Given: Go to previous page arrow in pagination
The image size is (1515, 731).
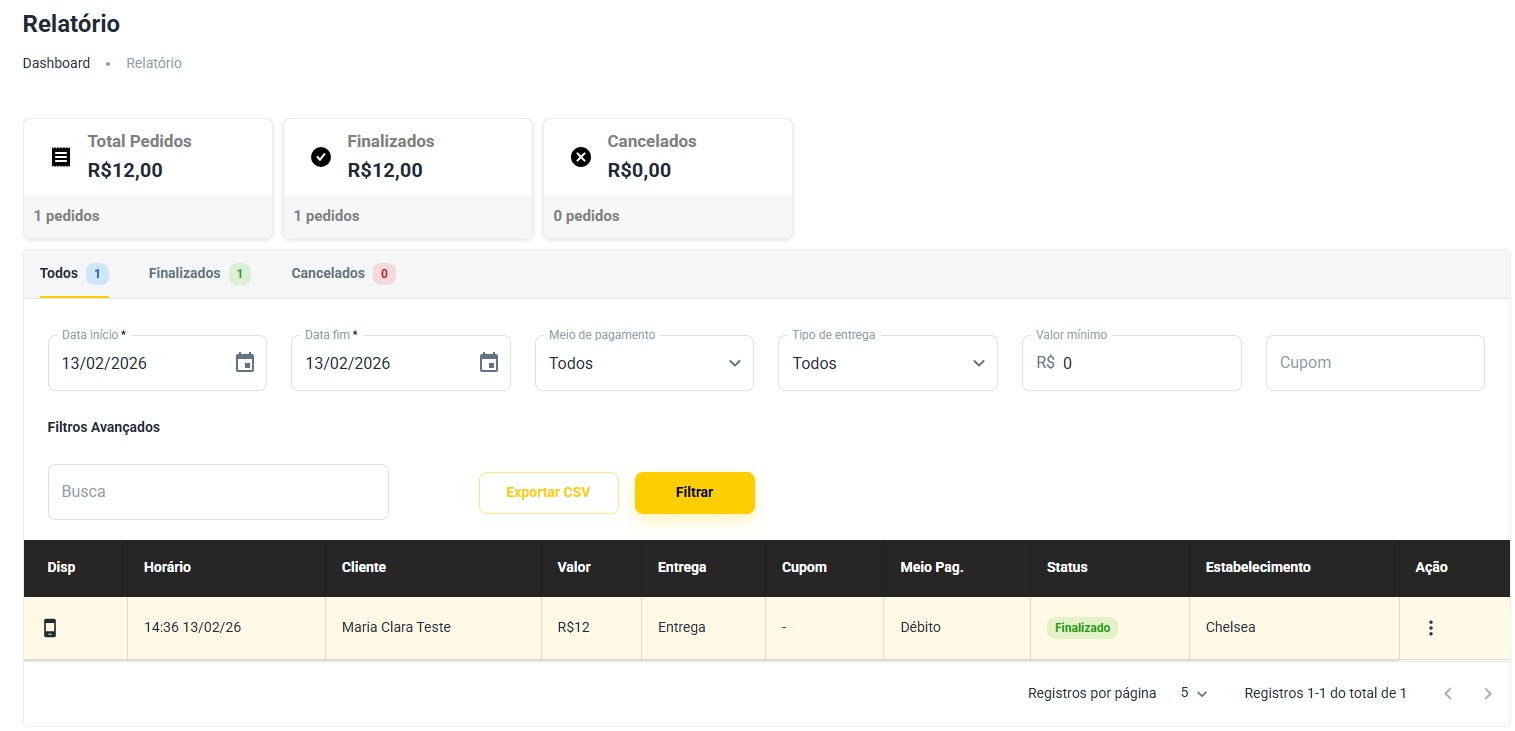Looking at the screenshot, I should [x=1447, y=693].
